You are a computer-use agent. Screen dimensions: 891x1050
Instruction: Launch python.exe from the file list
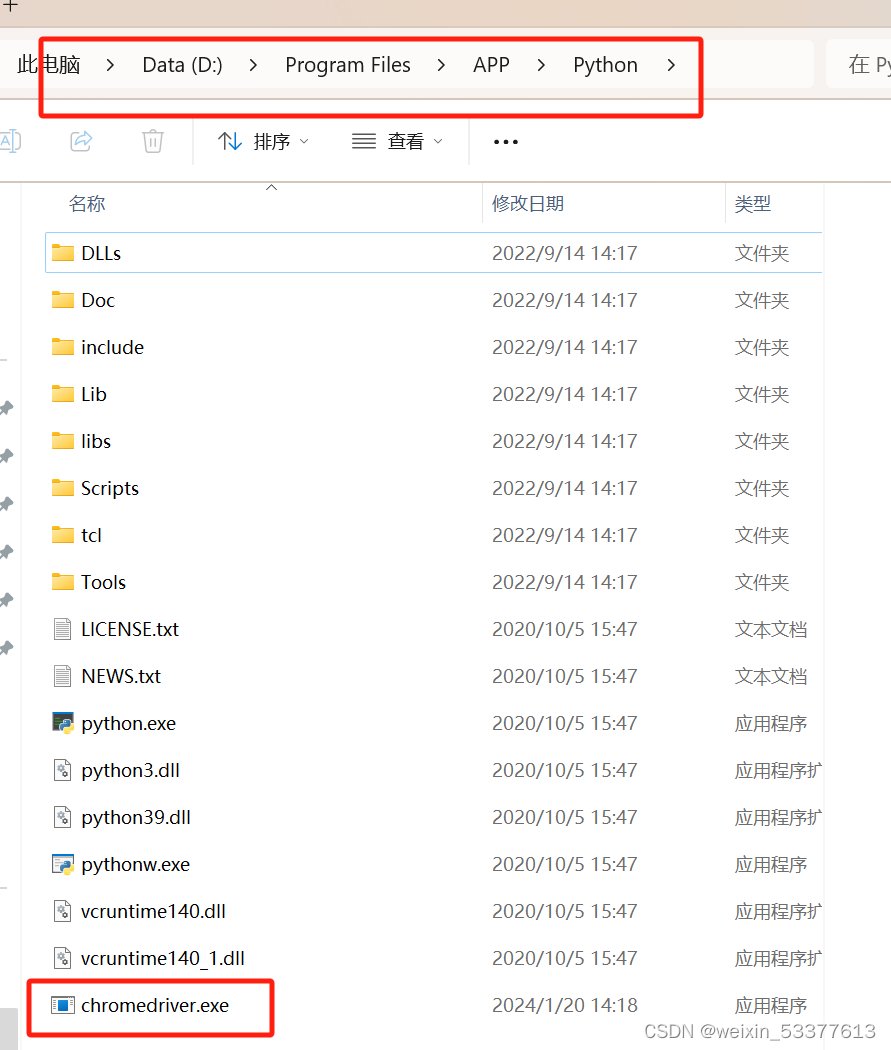click(128, 723)
